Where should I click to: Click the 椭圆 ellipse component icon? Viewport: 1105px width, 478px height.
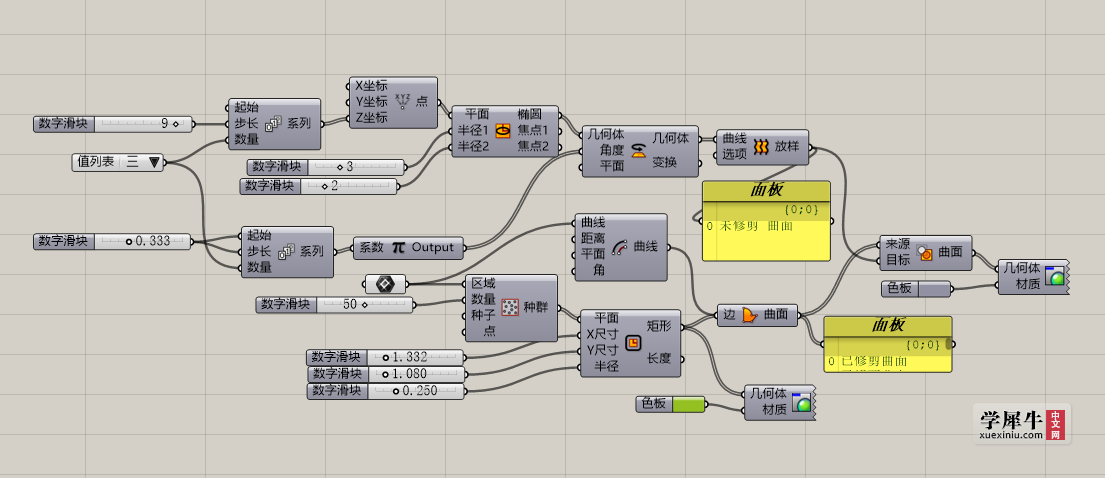[x=502, y=130]
